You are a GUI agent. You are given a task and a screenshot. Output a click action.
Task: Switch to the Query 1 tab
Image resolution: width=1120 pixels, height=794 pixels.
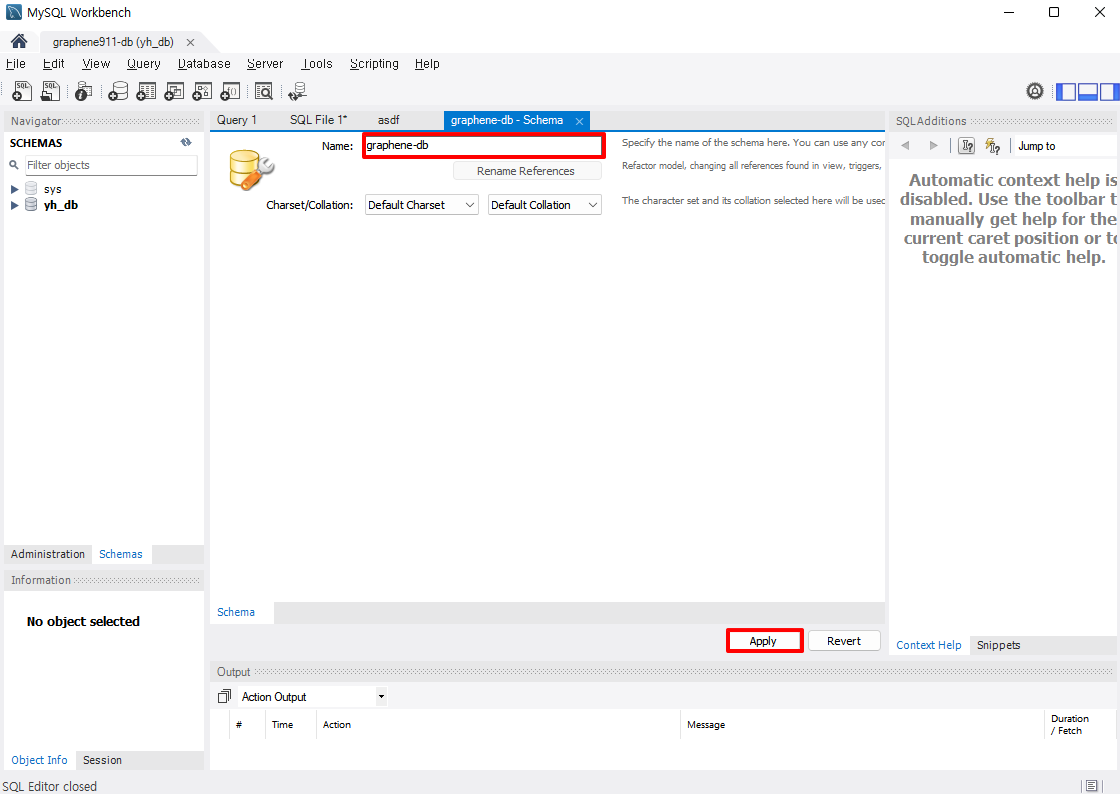(x=236, y=120)
